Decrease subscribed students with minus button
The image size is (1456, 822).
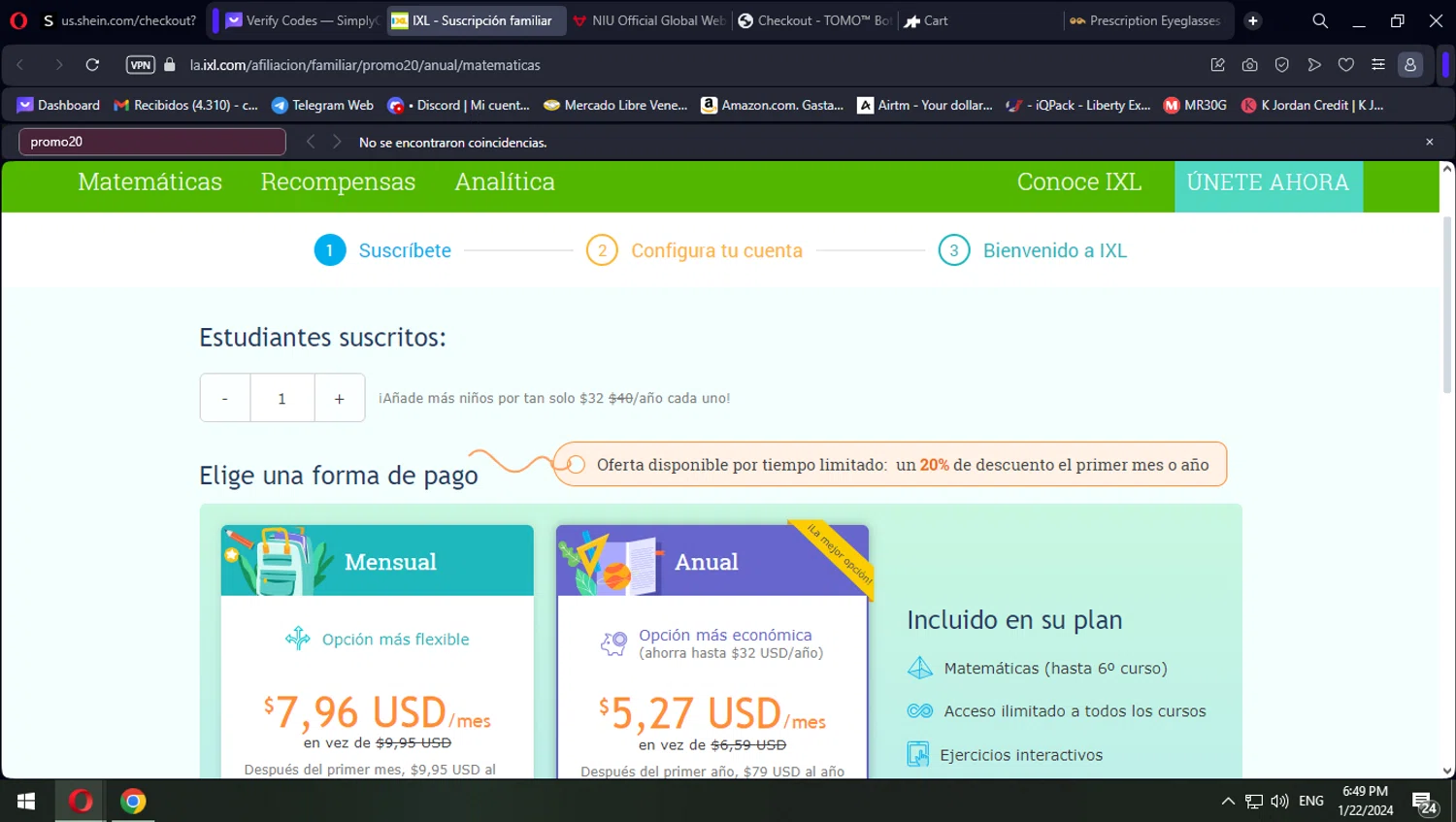coord(225,398)
